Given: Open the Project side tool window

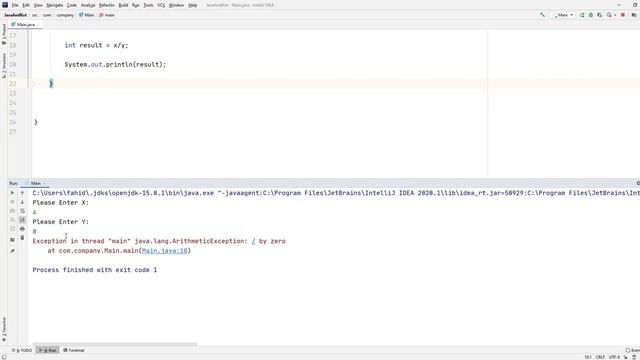Looking at the screenshot, I should point(4,34).
